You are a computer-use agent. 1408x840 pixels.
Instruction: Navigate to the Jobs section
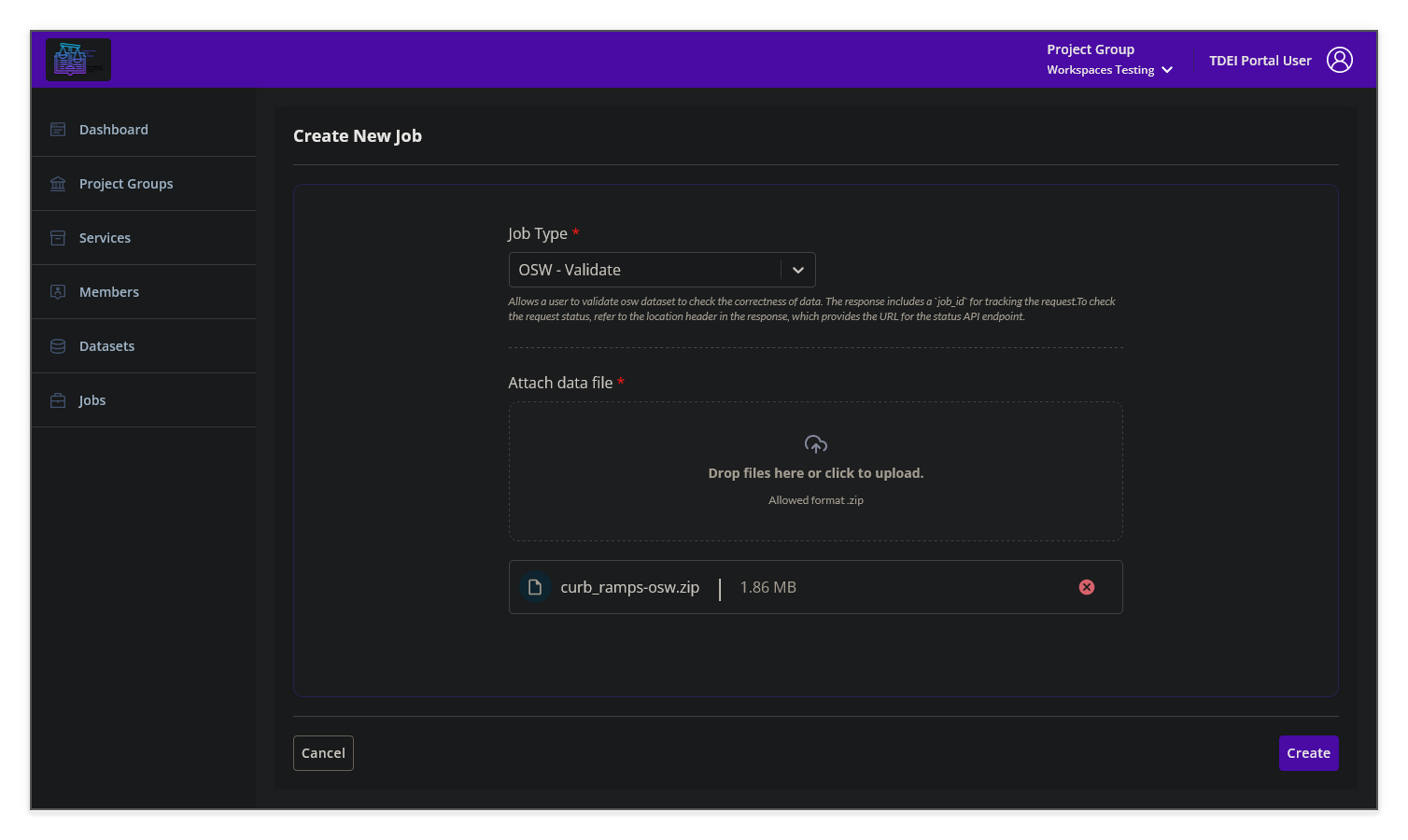(x=92, y=399)
